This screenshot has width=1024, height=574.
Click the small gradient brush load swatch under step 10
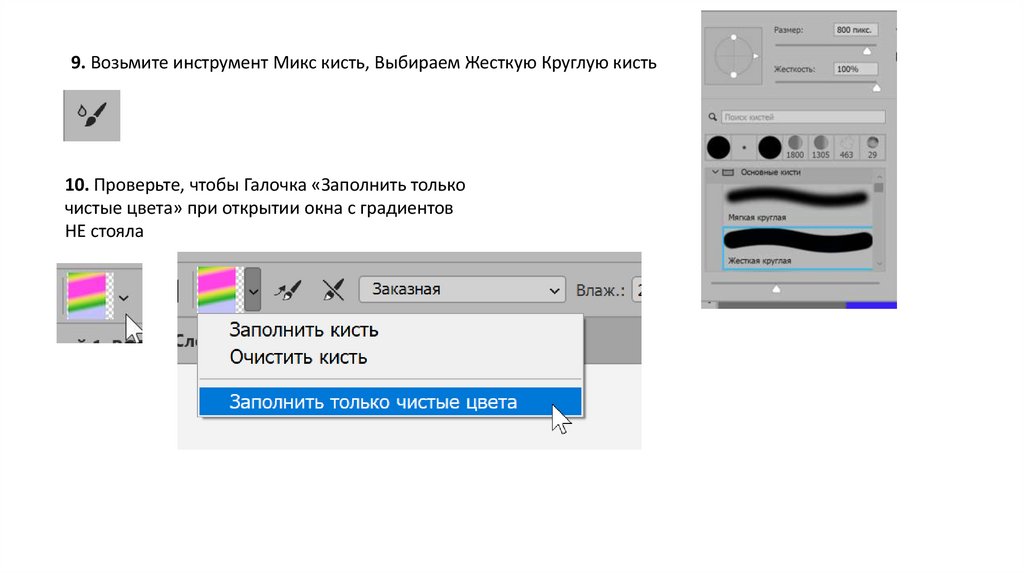[x=87, y=296]
